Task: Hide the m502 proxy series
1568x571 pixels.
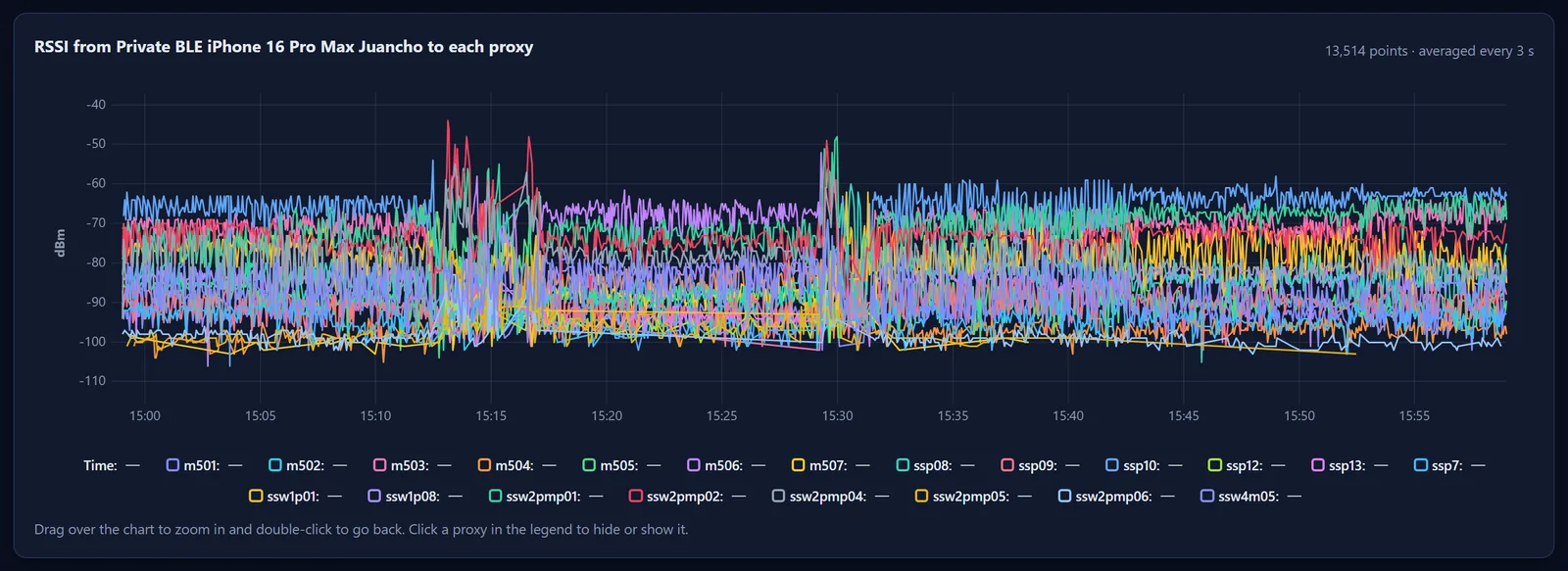Action: tap(308, 465)
